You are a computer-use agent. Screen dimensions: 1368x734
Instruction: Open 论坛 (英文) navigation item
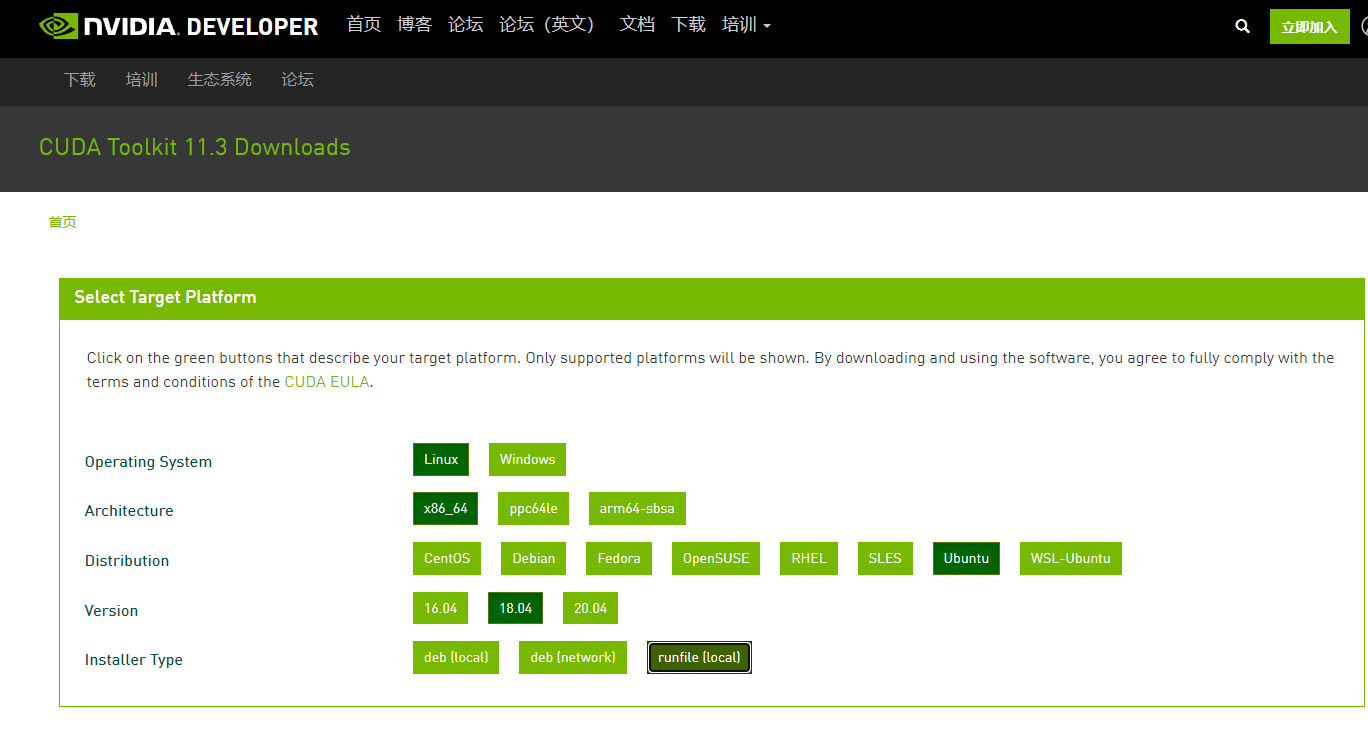[547, 24]
